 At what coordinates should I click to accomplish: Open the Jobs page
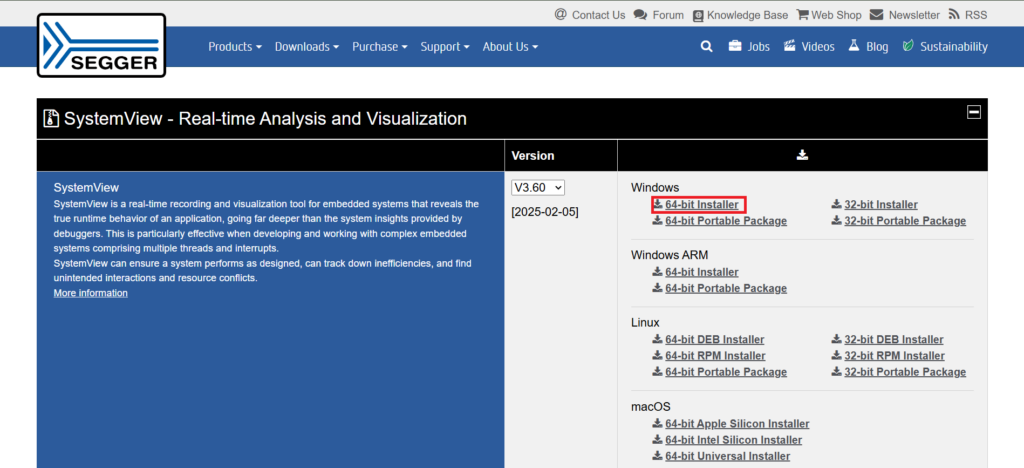click(758, 47)
